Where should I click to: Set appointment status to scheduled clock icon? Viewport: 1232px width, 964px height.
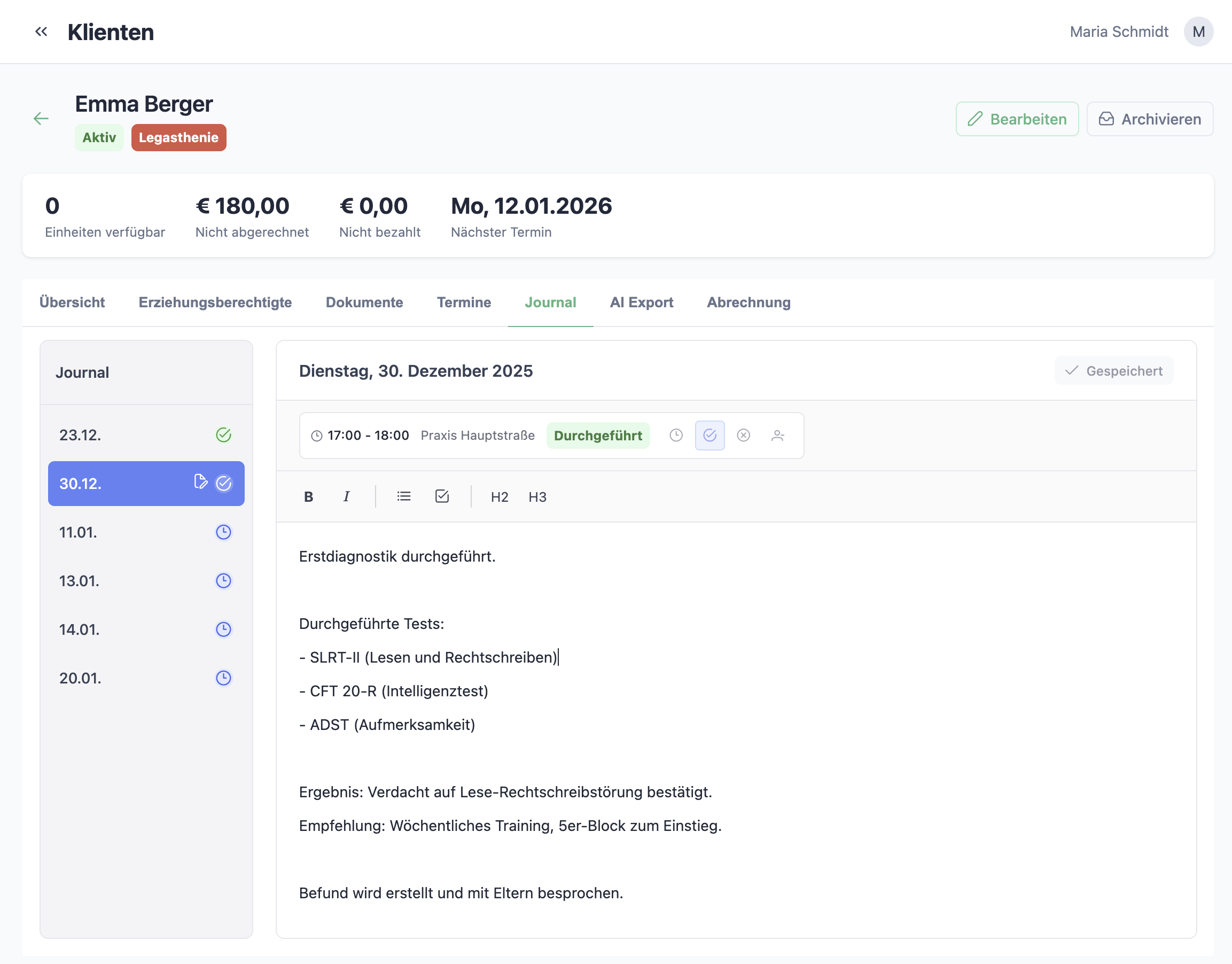pos(676,435)
